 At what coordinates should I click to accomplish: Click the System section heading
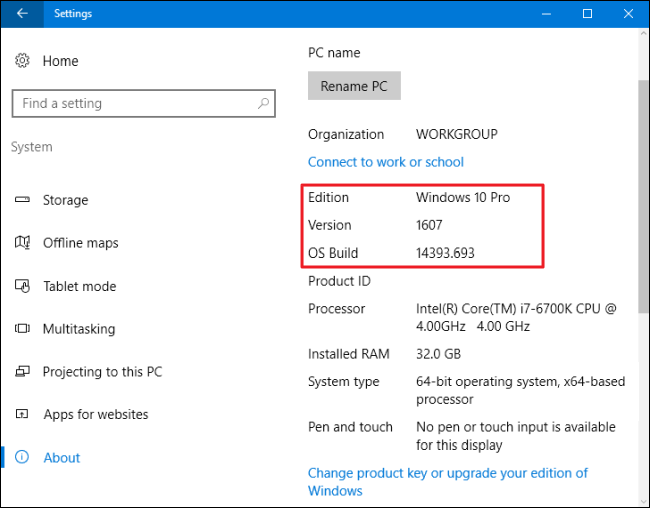click(x=32, y=147)
